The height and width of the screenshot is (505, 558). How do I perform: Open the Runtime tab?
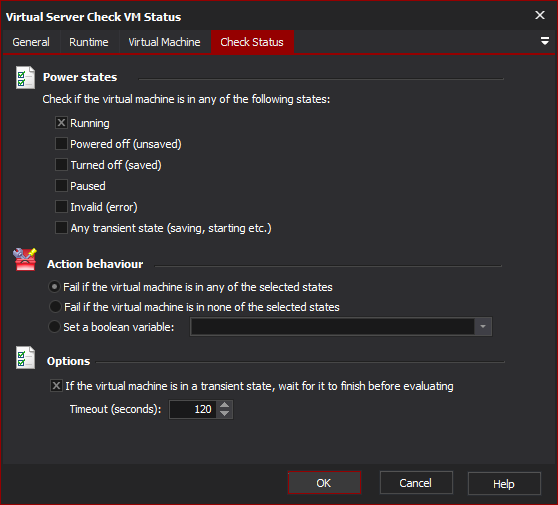click(x=89, y=42)
